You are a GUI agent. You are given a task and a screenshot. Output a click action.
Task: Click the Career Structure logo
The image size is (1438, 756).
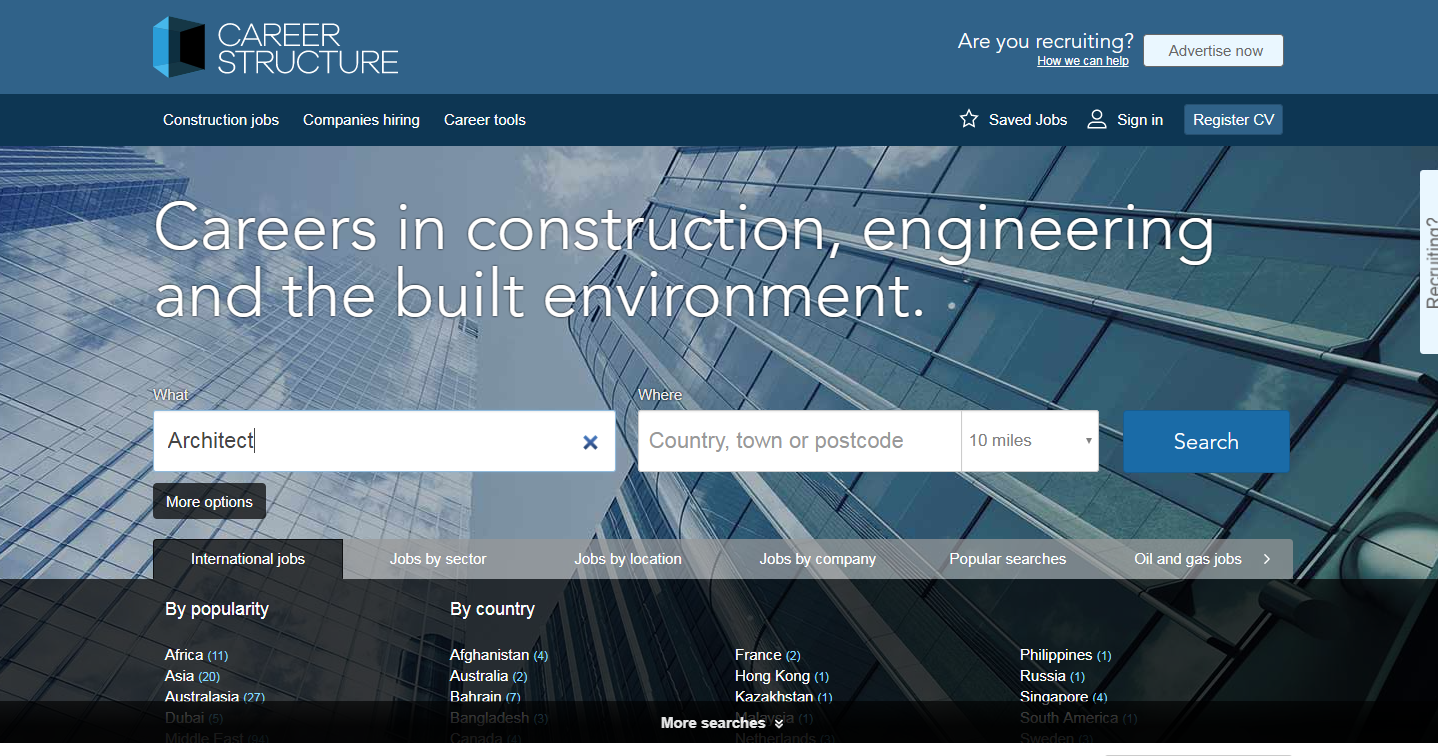point(276,46)
